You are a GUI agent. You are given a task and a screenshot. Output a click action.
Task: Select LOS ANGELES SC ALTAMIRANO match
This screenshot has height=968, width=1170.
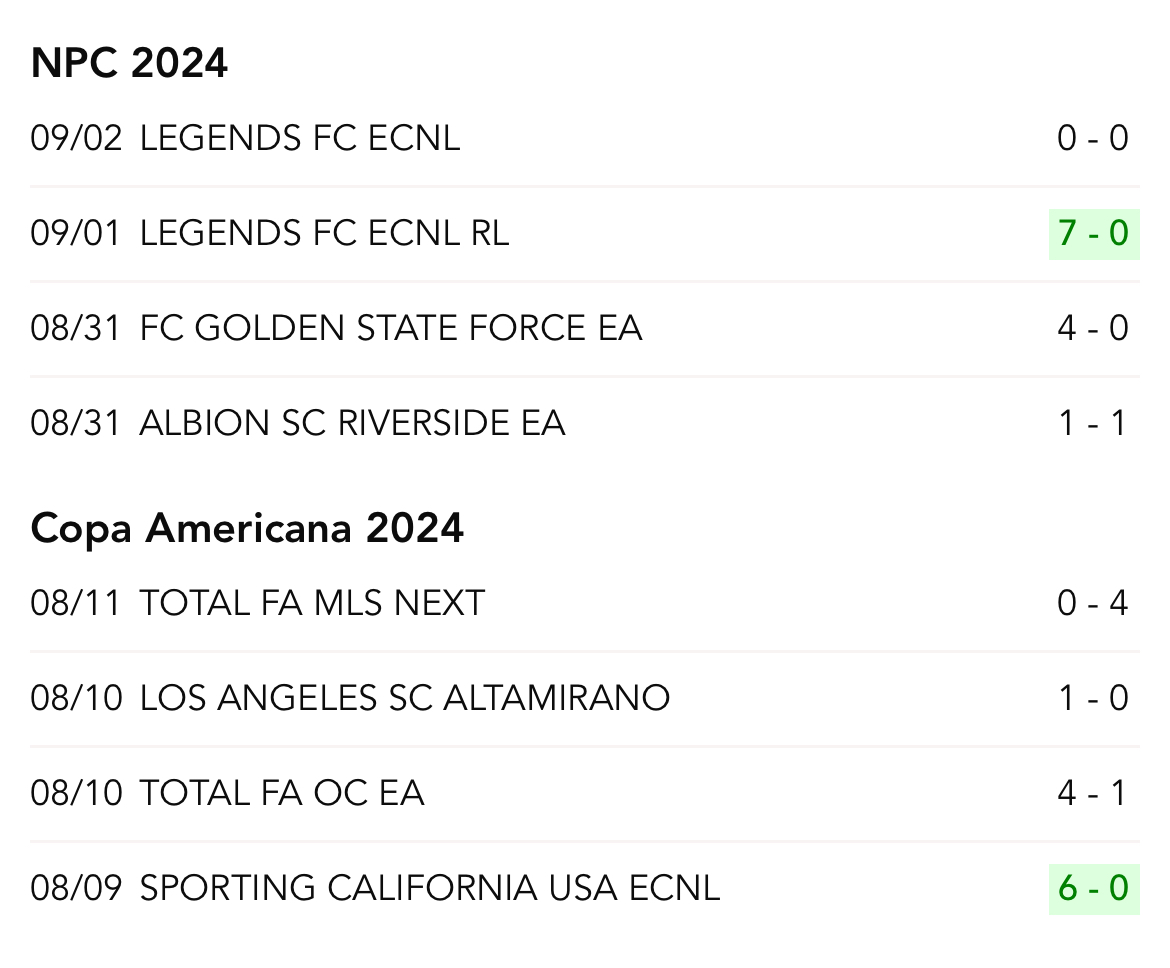point(404,698)
